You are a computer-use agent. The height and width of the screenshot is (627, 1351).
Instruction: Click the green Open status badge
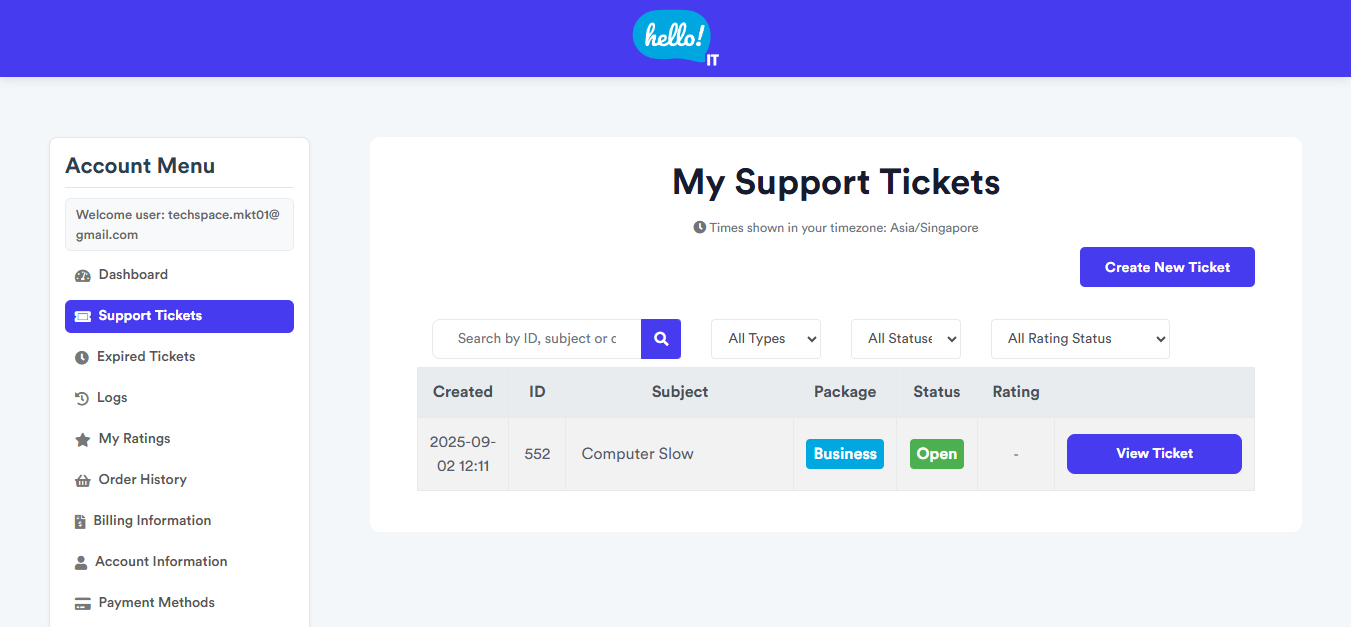[x=937, y=454]
